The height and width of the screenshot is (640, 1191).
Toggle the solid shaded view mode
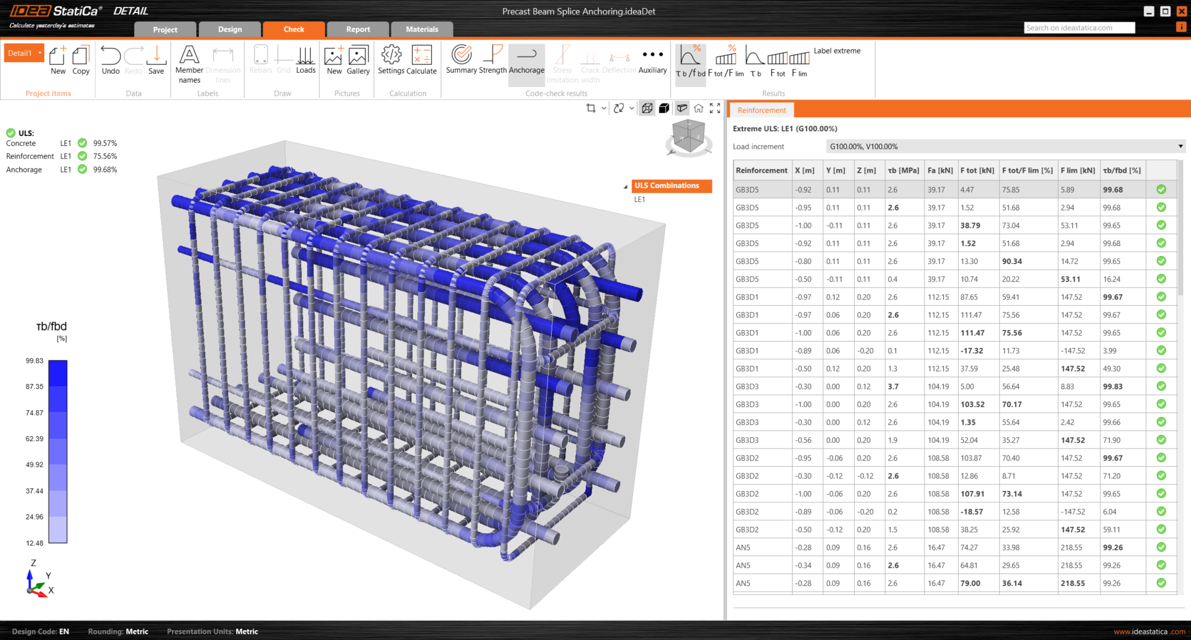tap(664, 108)
